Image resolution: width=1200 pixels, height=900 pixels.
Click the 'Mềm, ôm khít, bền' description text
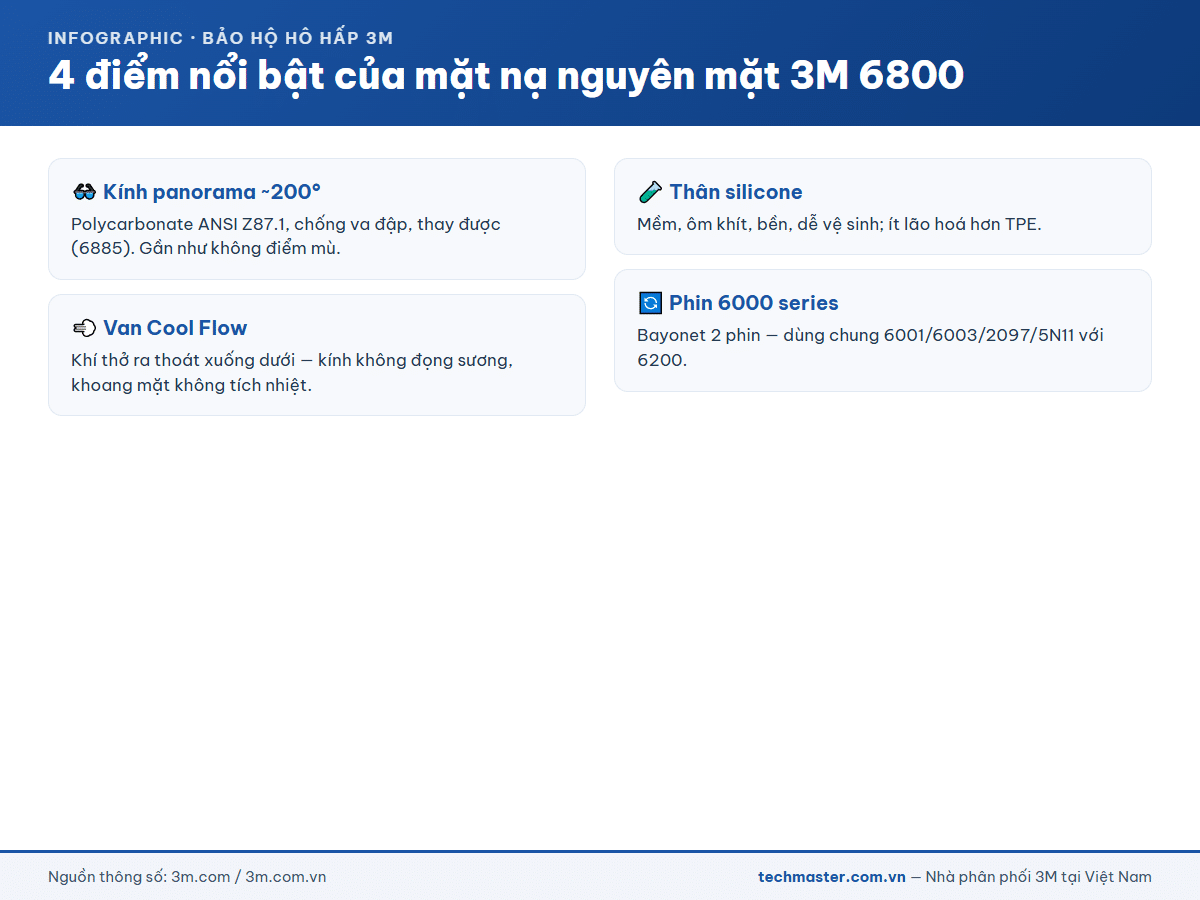pyautogui.click(x=839, y=224)
